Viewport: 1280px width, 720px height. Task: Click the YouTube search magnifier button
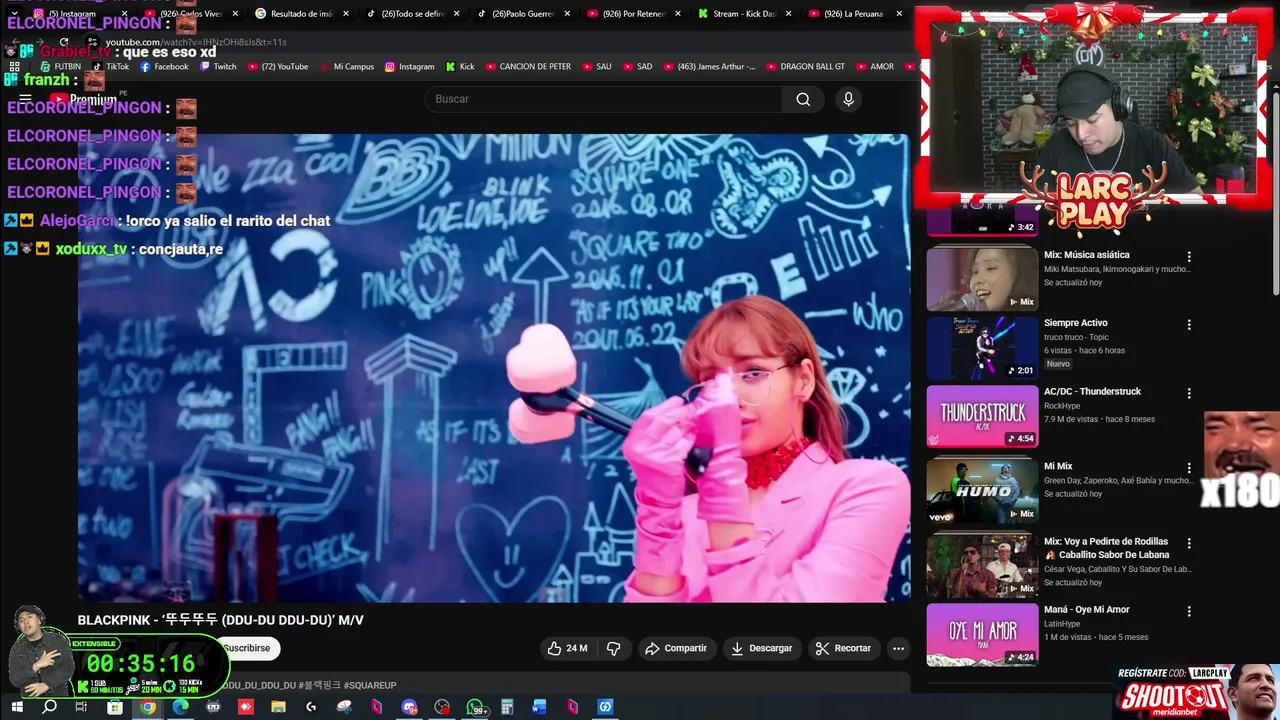pos(803,99)
